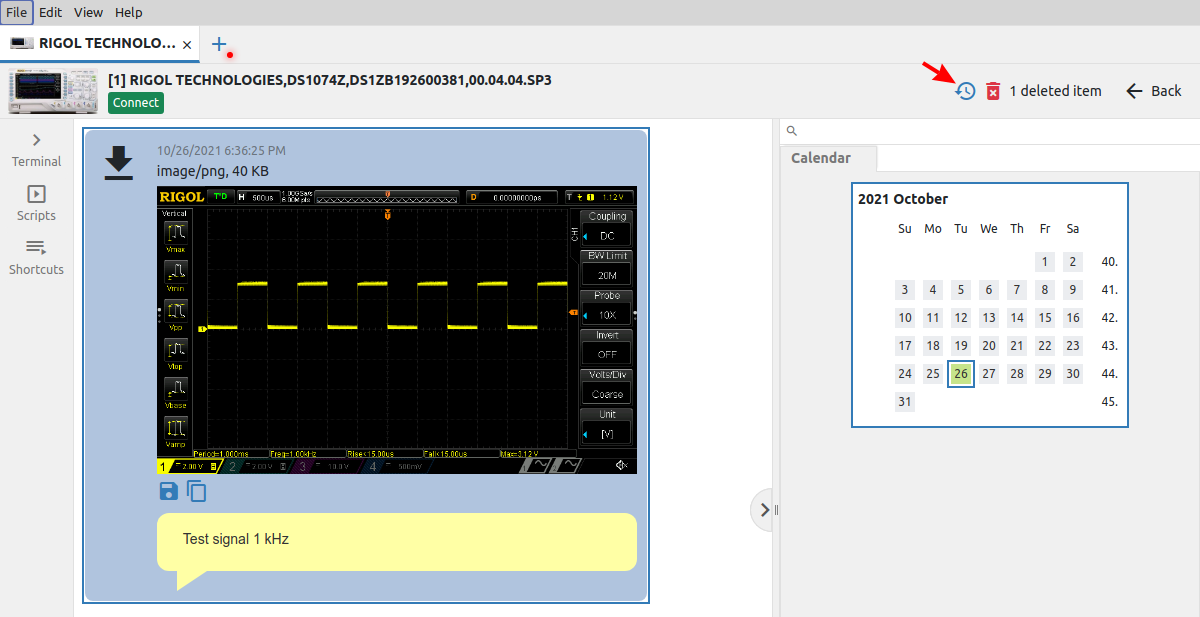The height and width of the screenshot is (617, 1200).
Task: Select October 30 in the calendar
Action: (x=1073, y=374)
